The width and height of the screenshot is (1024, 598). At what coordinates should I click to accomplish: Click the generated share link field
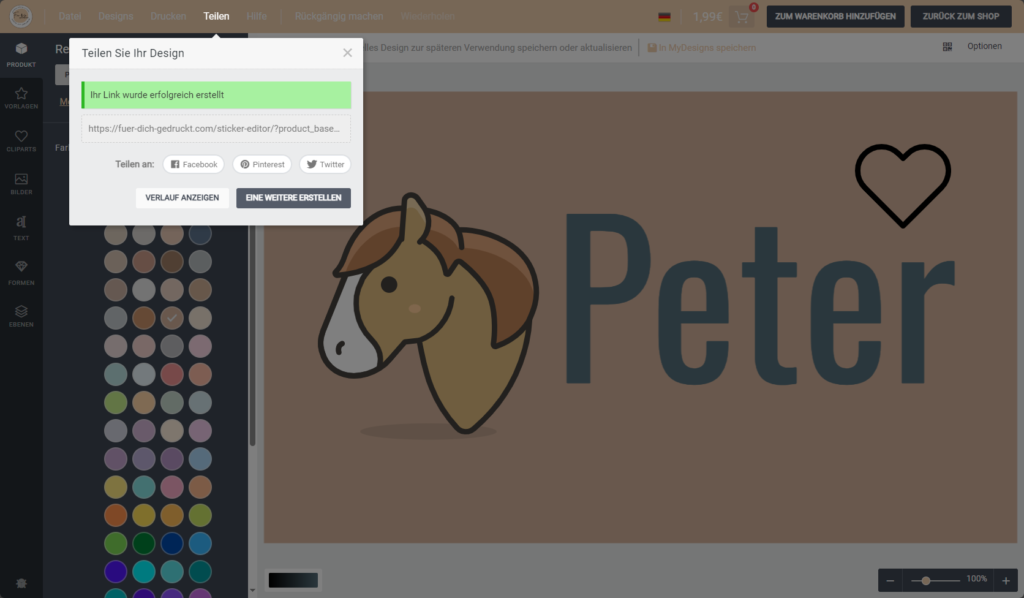[x=216, y=129]
